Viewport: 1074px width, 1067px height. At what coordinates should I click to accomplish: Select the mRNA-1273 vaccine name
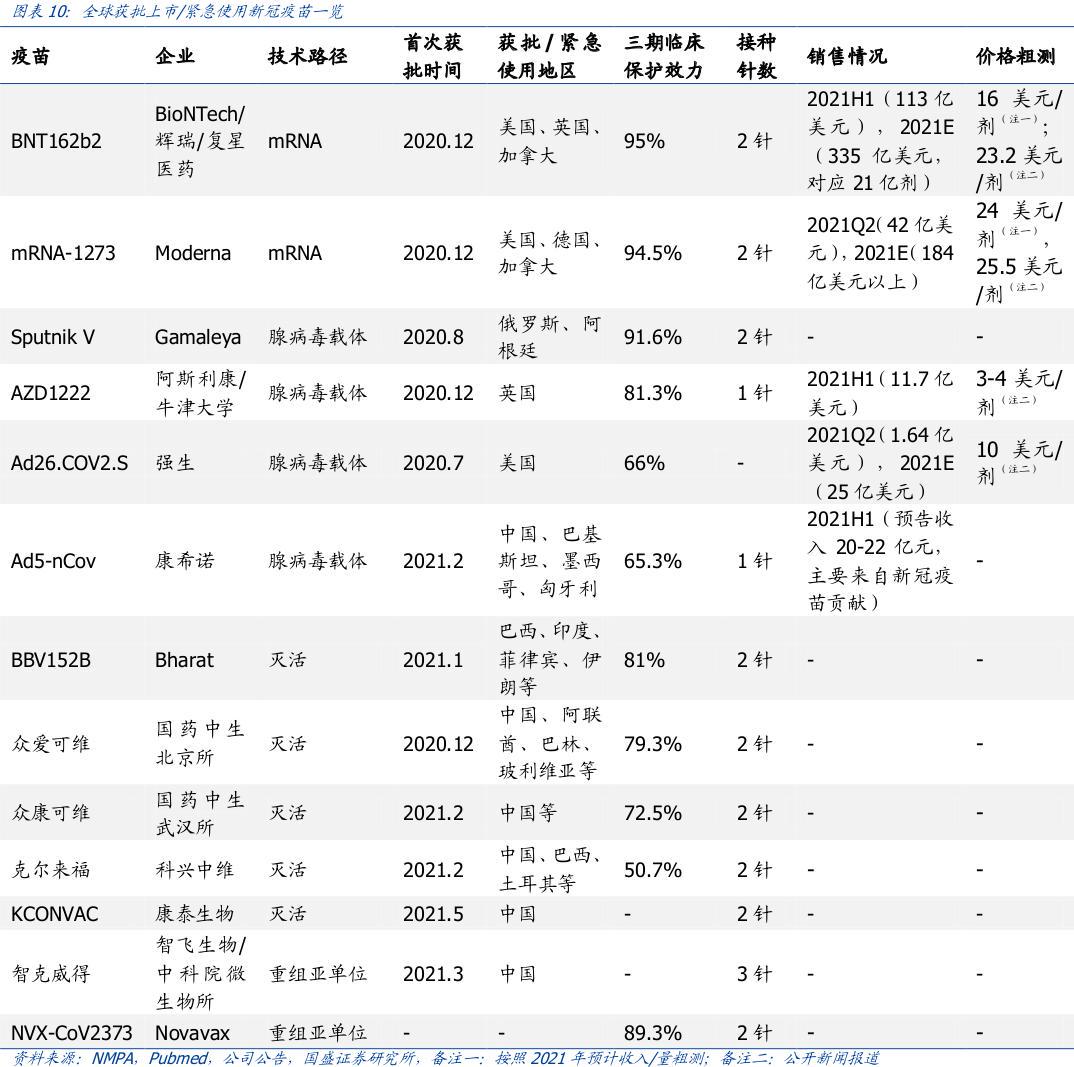coord(63,253)
